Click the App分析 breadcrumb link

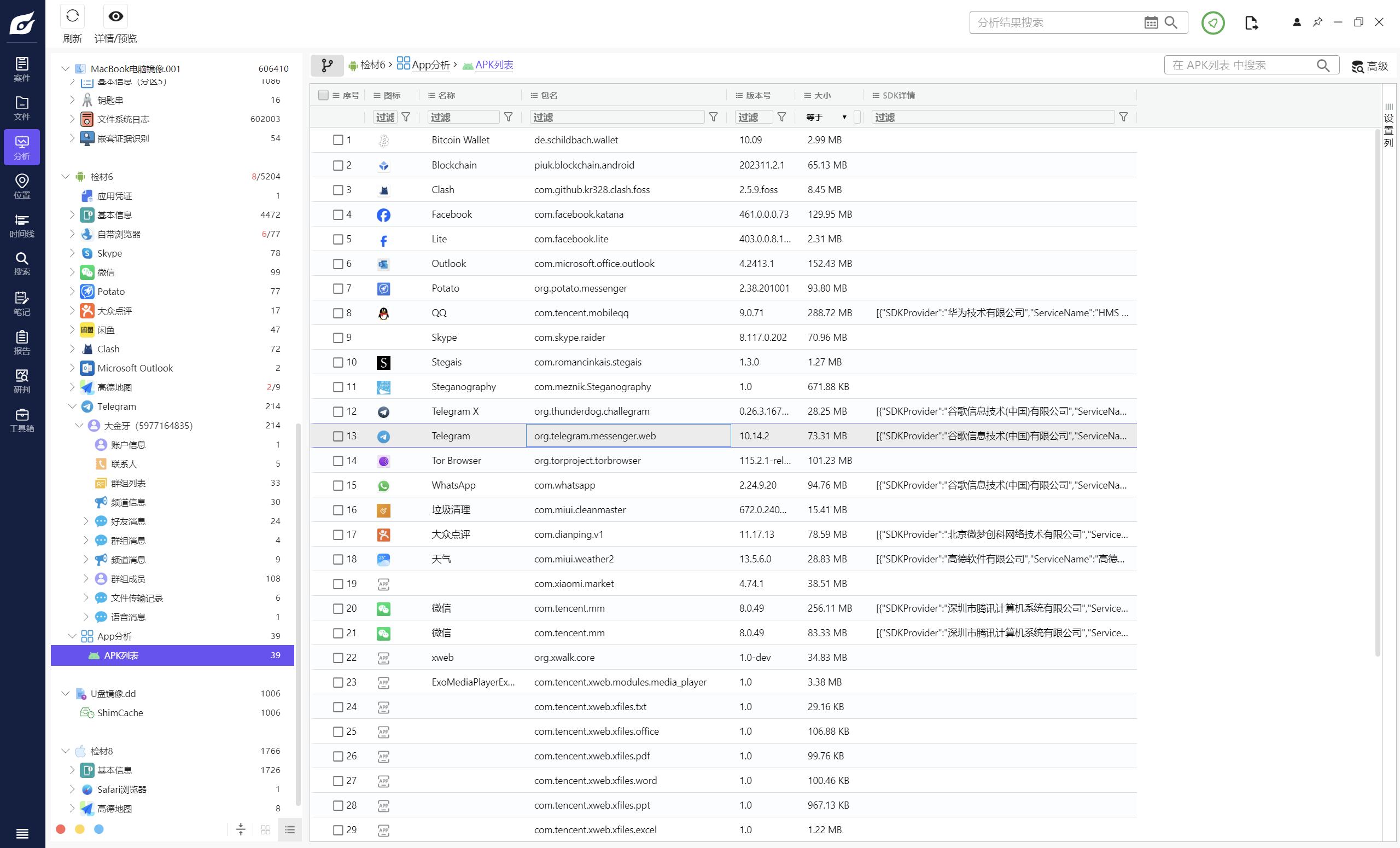(431, 65)
